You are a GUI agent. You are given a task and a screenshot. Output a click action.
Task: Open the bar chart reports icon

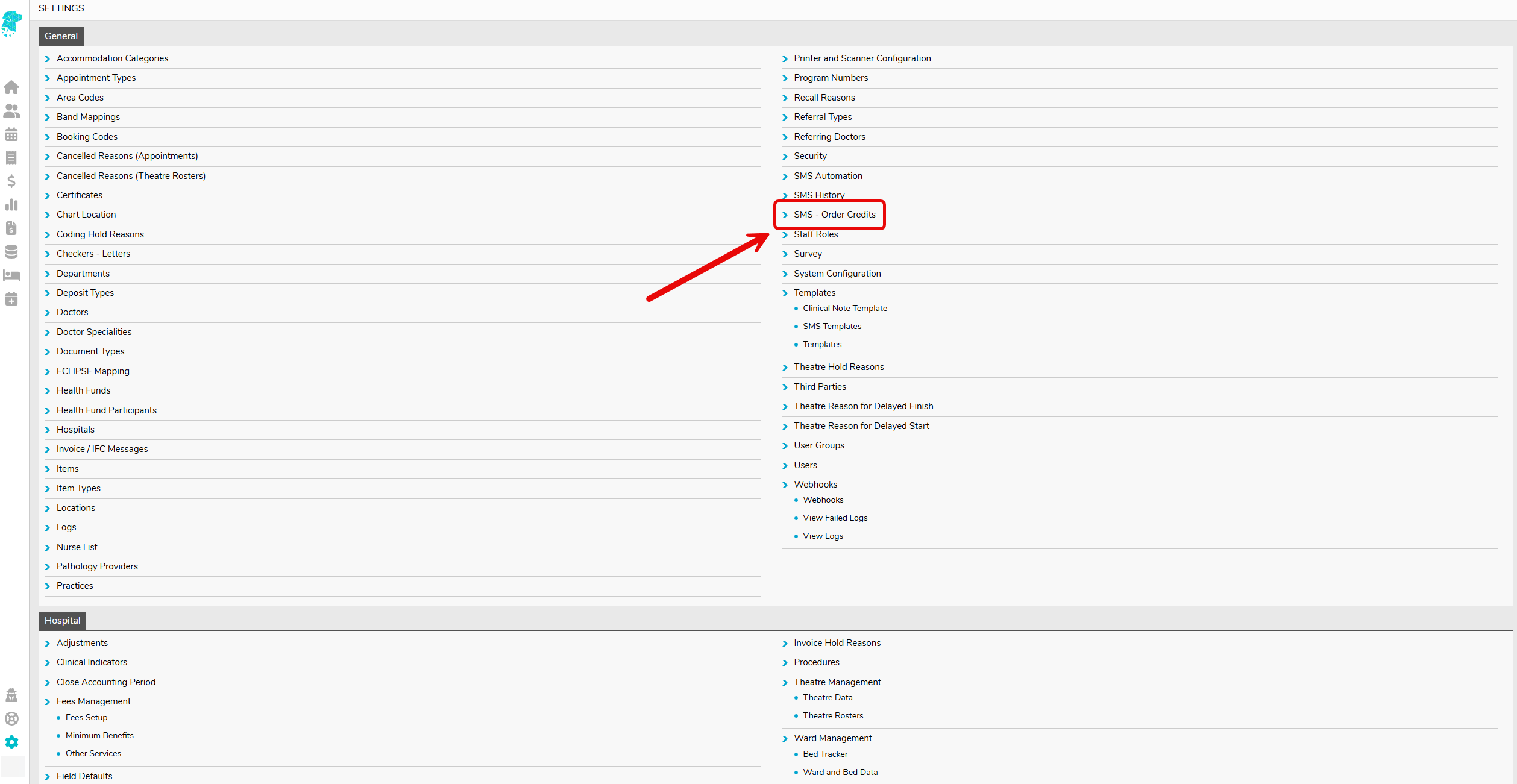coord(11,205)
